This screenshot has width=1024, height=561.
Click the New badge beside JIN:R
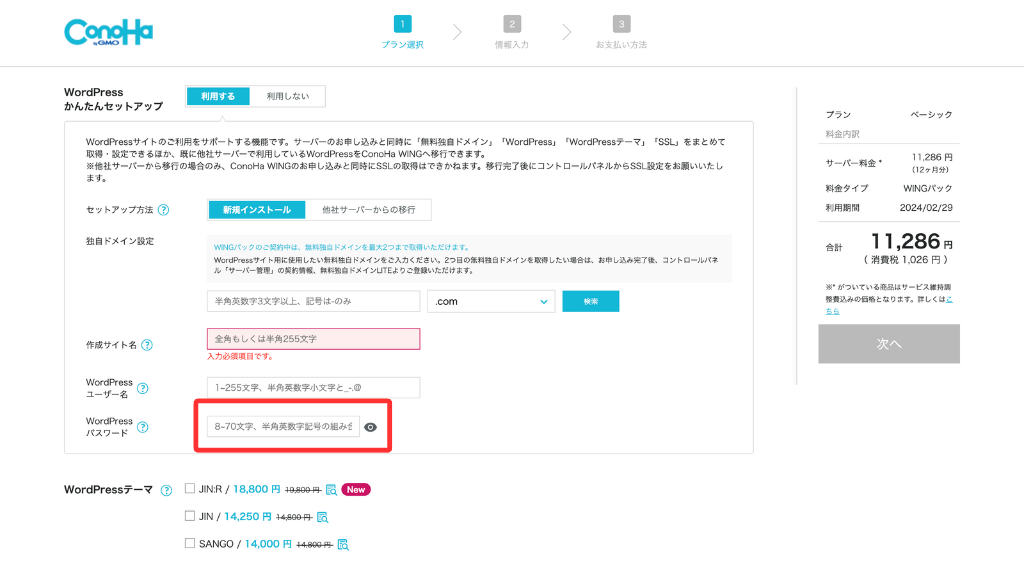pyautogui.click(x=356, y=490)
